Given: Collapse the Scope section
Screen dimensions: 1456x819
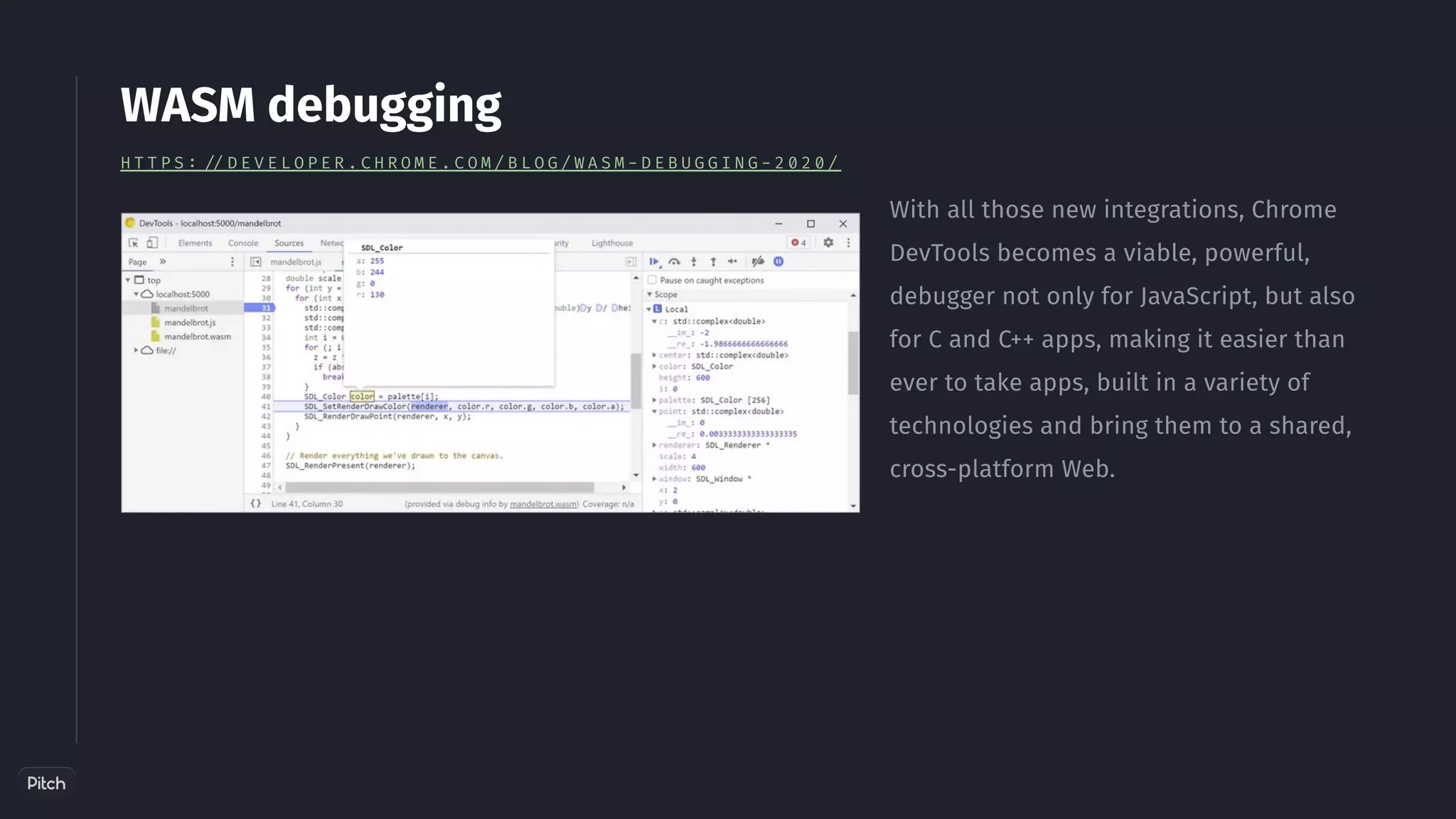Looking at the screenshot, I should [649, 294].
